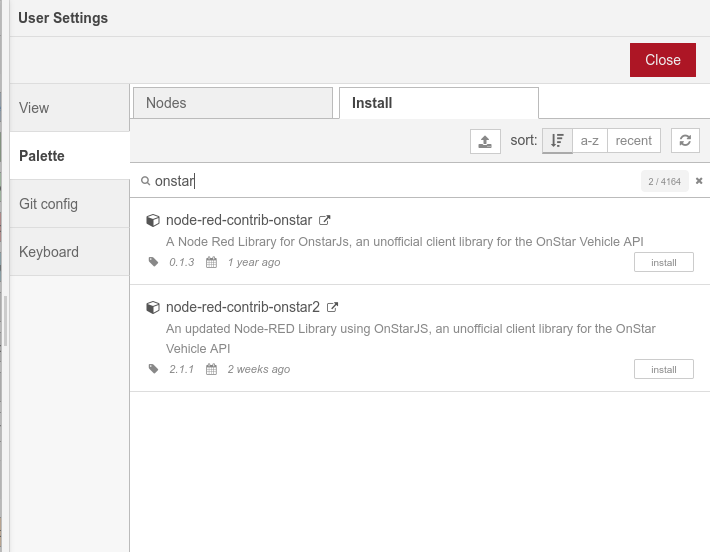The image size is (710, 552).
Task: Open the Palette settings section
Action: 69,156
